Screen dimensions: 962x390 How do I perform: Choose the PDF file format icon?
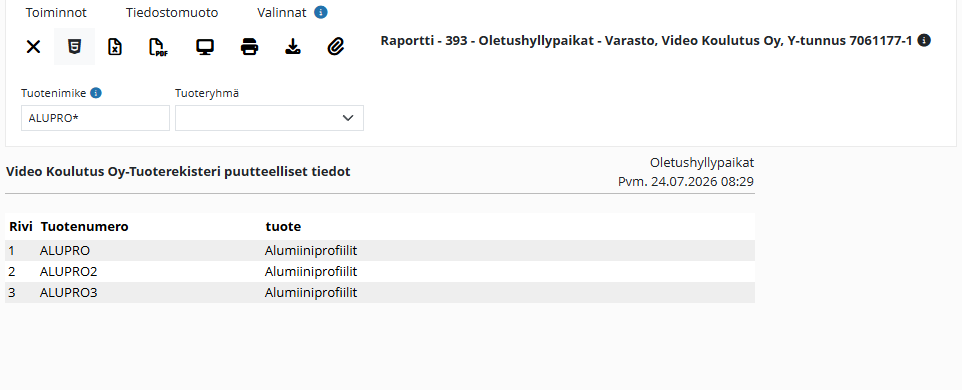click(158, 47)
